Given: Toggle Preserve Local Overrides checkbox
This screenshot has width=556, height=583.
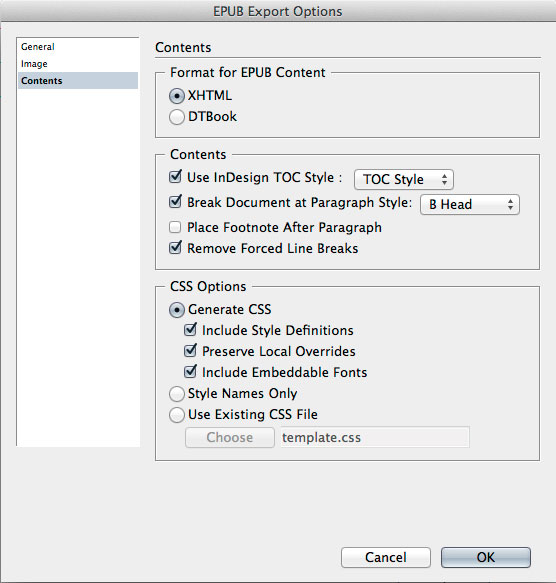Looking at the screenshot, I should tap(190, 351).
